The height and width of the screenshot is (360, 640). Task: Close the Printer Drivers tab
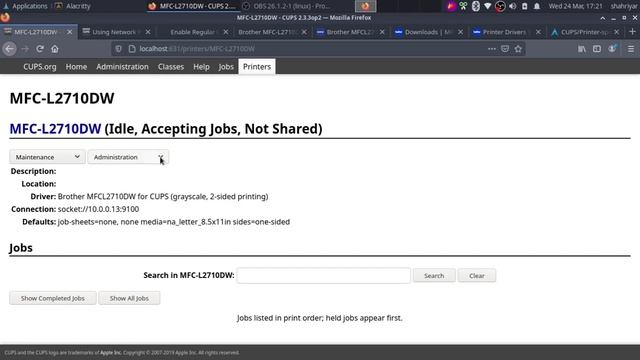pyautogui.click(x=538, y=32)
